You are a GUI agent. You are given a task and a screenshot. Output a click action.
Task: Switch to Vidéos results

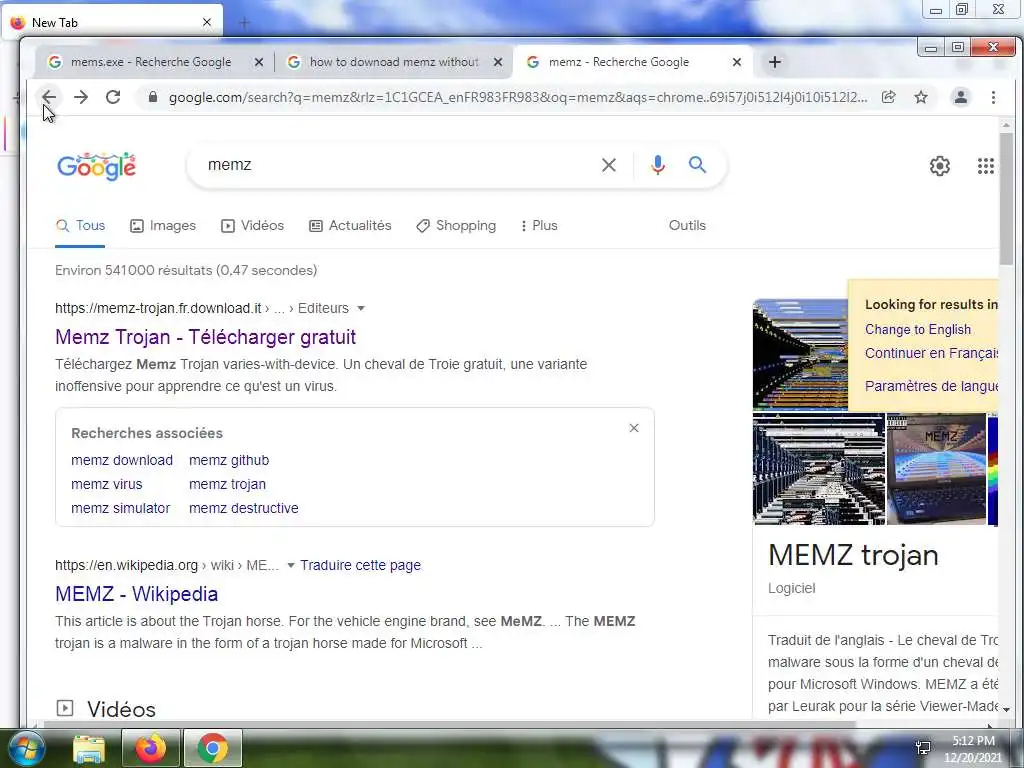[253, 226]
